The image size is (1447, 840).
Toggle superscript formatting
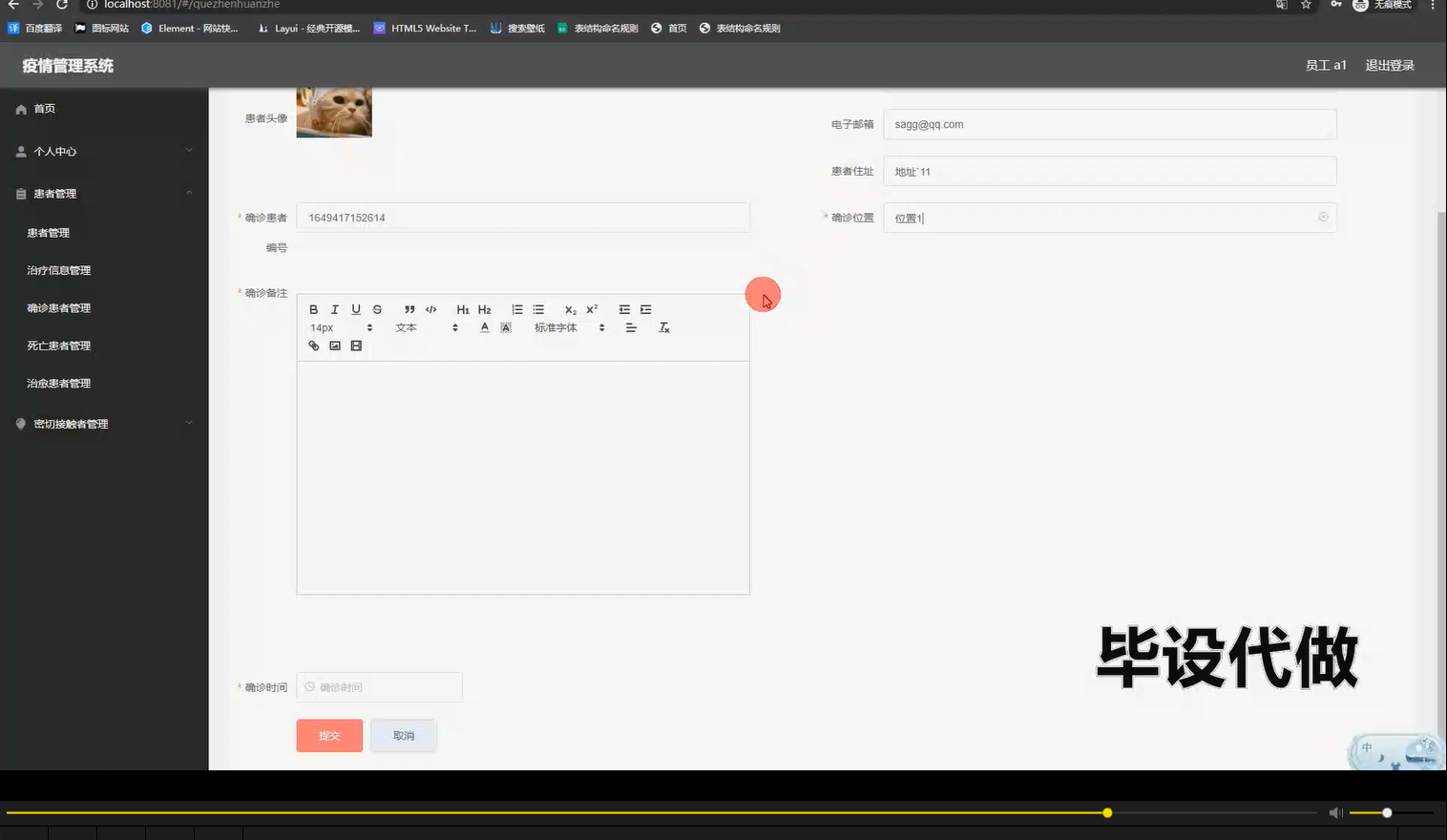pyautogui.click(x=590, y=308)
